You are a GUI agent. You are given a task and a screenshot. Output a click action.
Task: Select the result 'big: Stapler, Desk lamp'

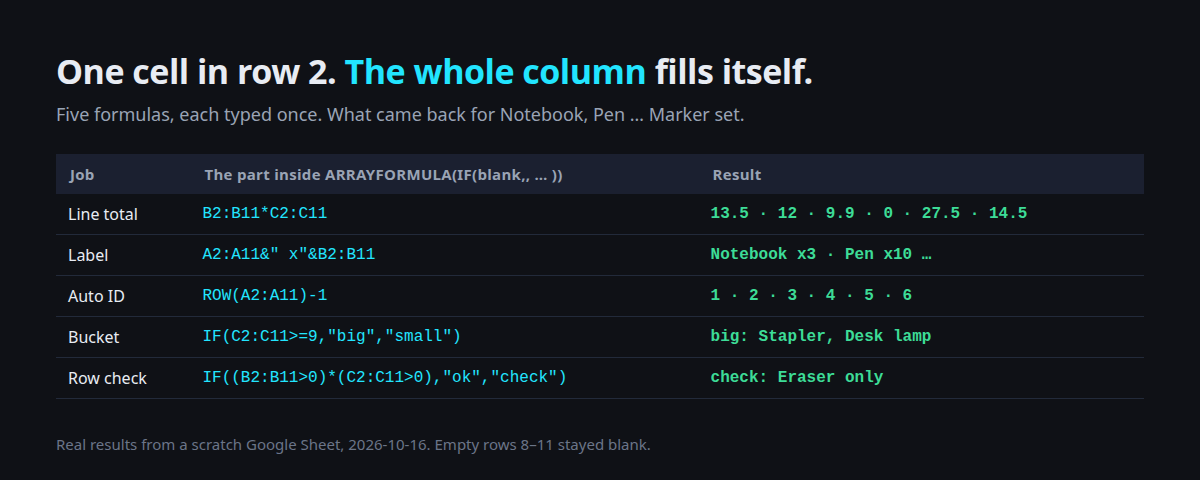(x=821, y=336)
